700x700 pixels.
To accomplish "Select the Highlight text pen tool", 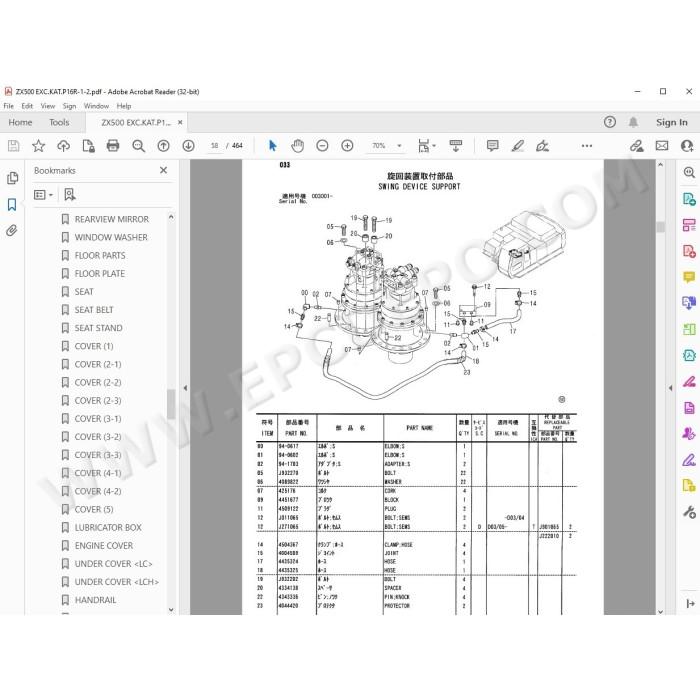I will (518, 146).
